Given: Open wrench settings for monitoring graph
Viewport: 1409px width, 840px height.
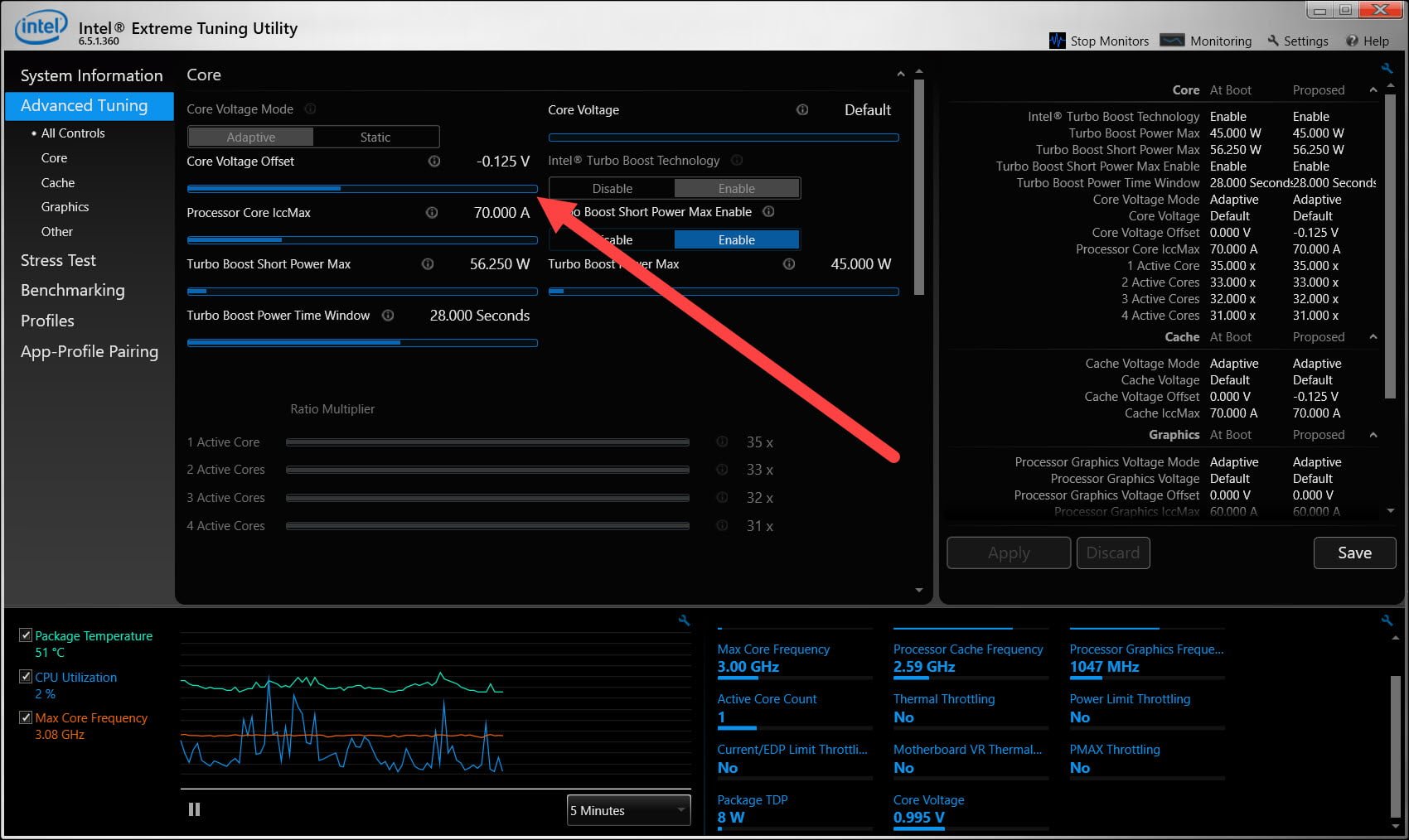Looking at the screenshot, I should point(684,620).
